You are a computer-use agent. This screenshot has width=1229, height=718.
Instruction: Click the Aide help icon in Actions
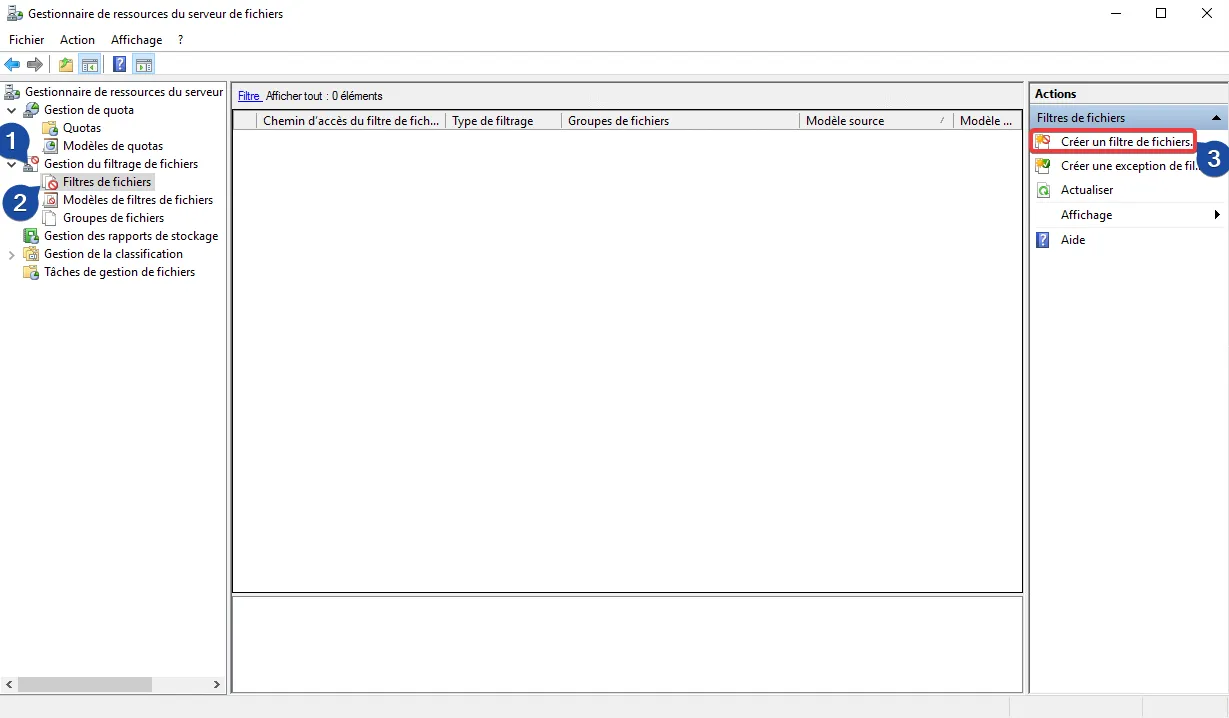coord(1043,240)
